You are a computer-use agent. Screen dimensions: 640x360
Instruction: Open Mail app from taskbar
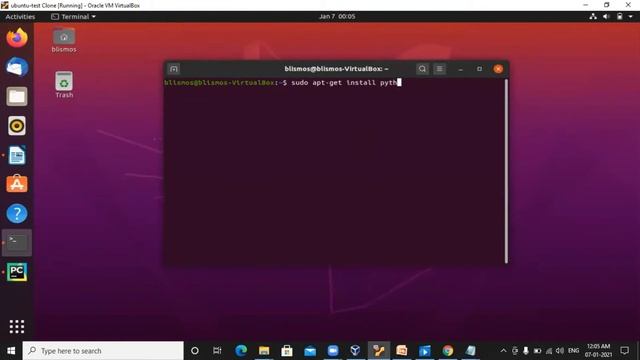coord(310,351)
